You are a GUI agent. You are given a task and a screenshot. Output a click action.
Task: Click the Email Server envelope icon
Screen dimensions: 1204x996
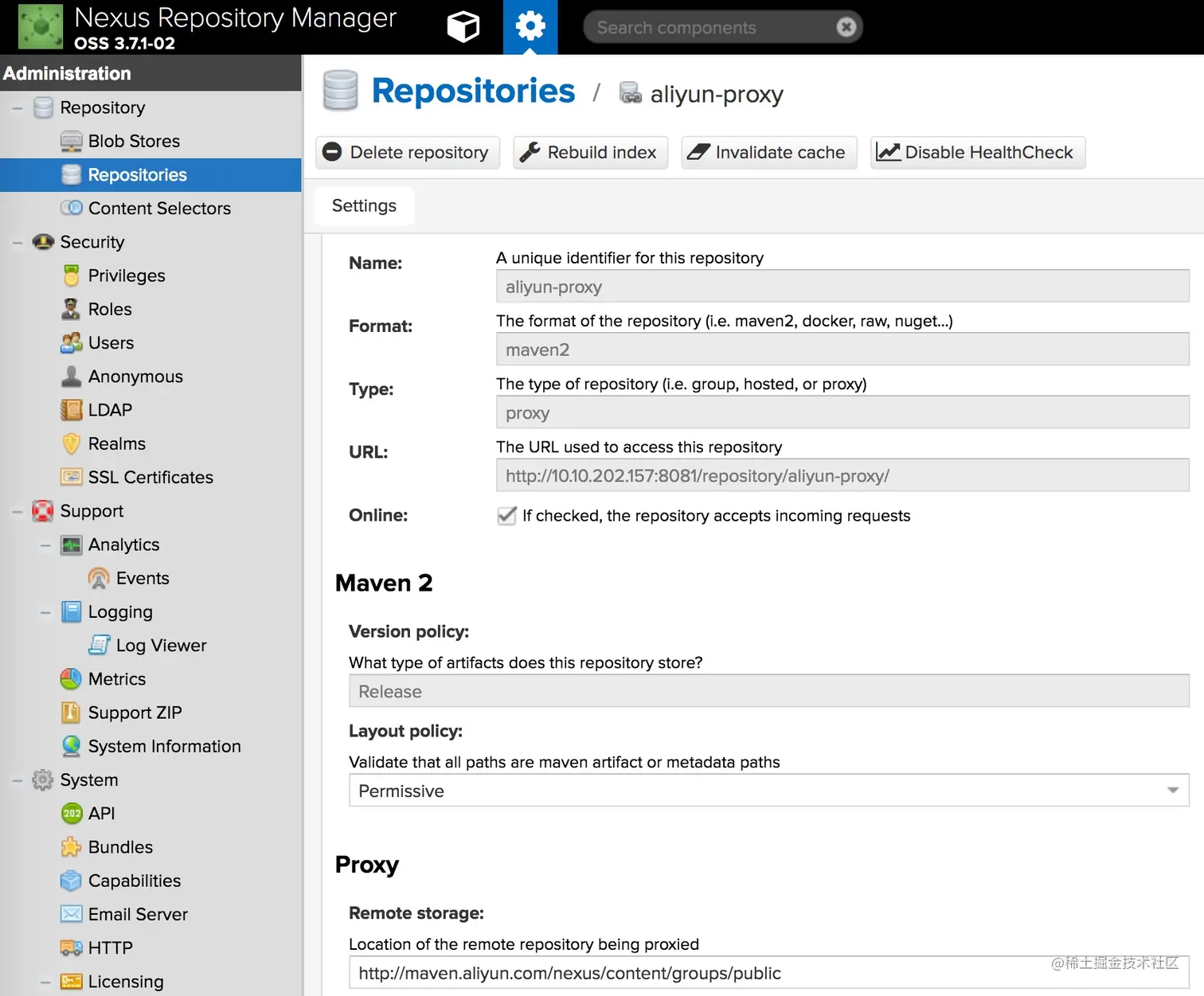[71, 914]
